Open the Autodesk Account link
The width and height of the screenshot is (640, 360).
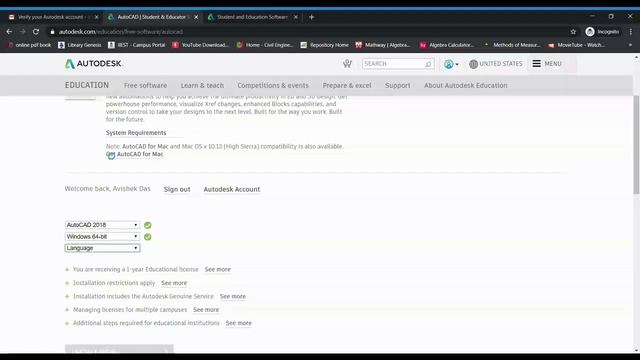[231, 189]
